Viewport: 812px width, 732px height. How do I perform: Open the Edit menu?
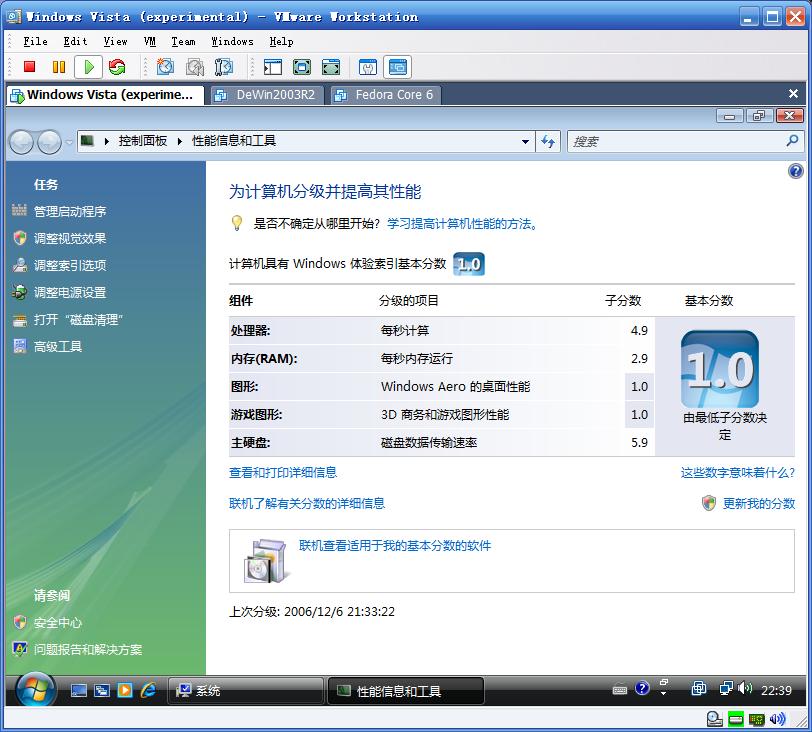(75, 41)
